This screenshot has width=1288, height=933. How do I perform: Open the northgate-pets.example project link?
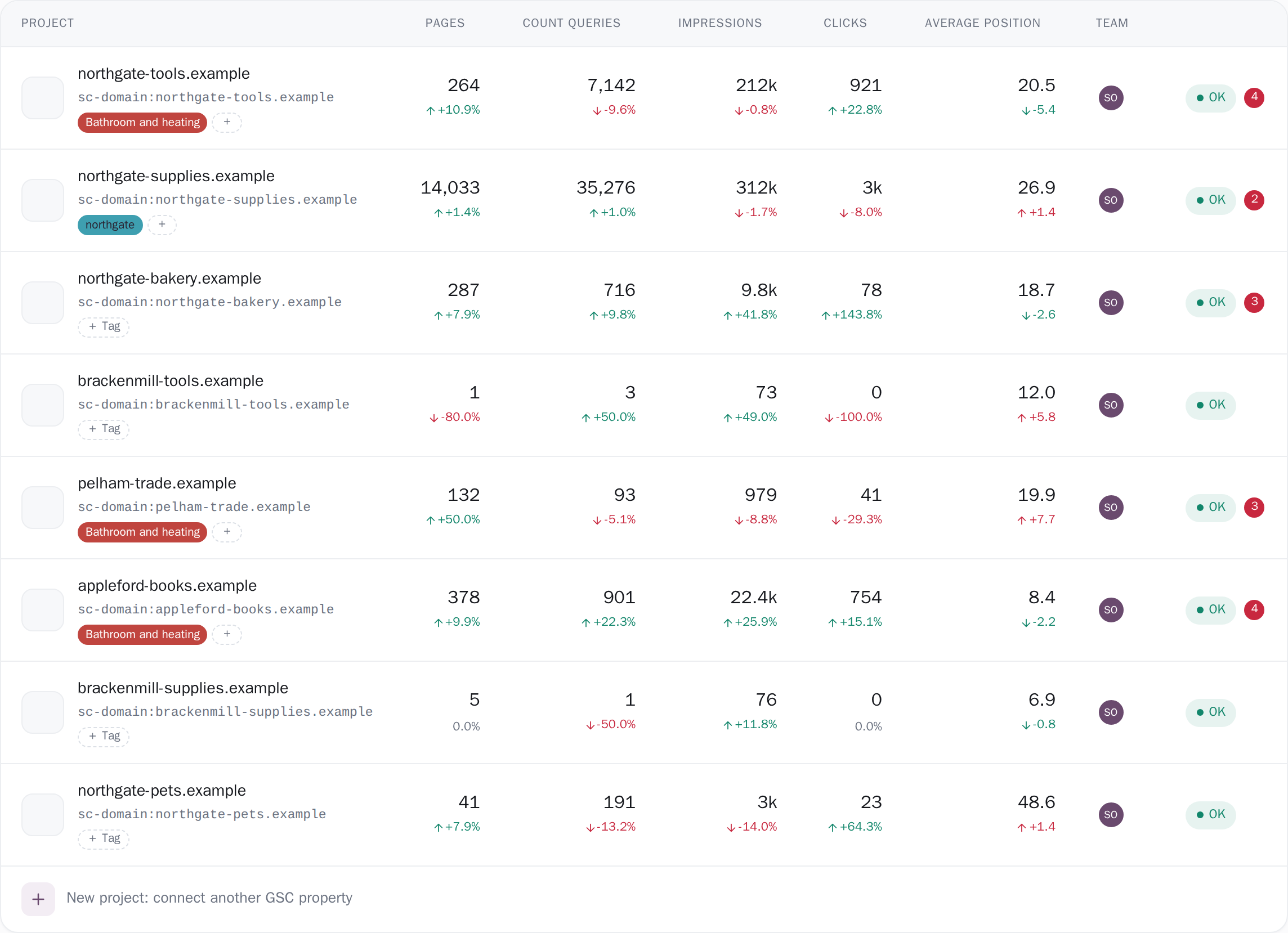tap(162, 791)
